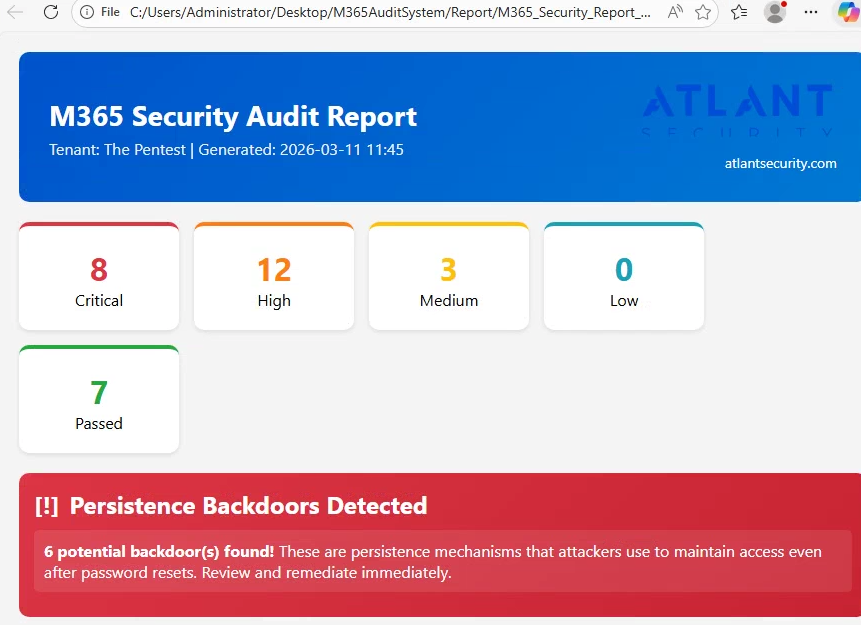The height and width of the screenshot is (625, 861).
Task: Click the Persistence Backdoors Detected heading
Action: pyautogui.click(x=248, y=506)
